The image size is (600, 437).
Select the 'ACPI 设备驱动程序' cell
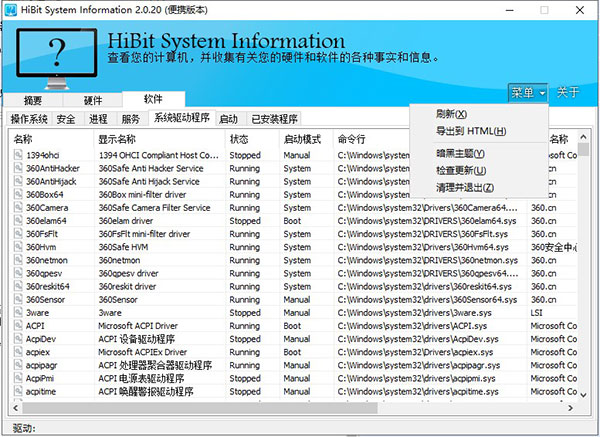[137, 339]
